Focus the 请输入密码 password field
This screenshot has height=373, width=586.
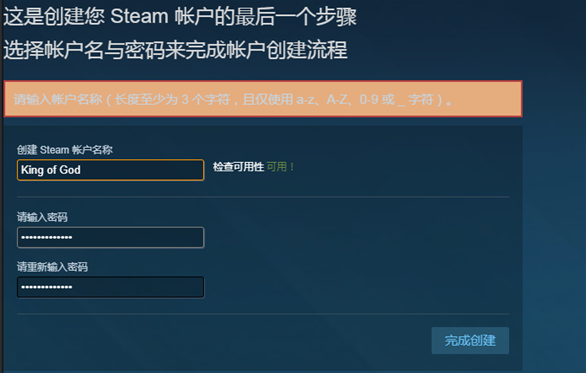(x=111, y=237)
